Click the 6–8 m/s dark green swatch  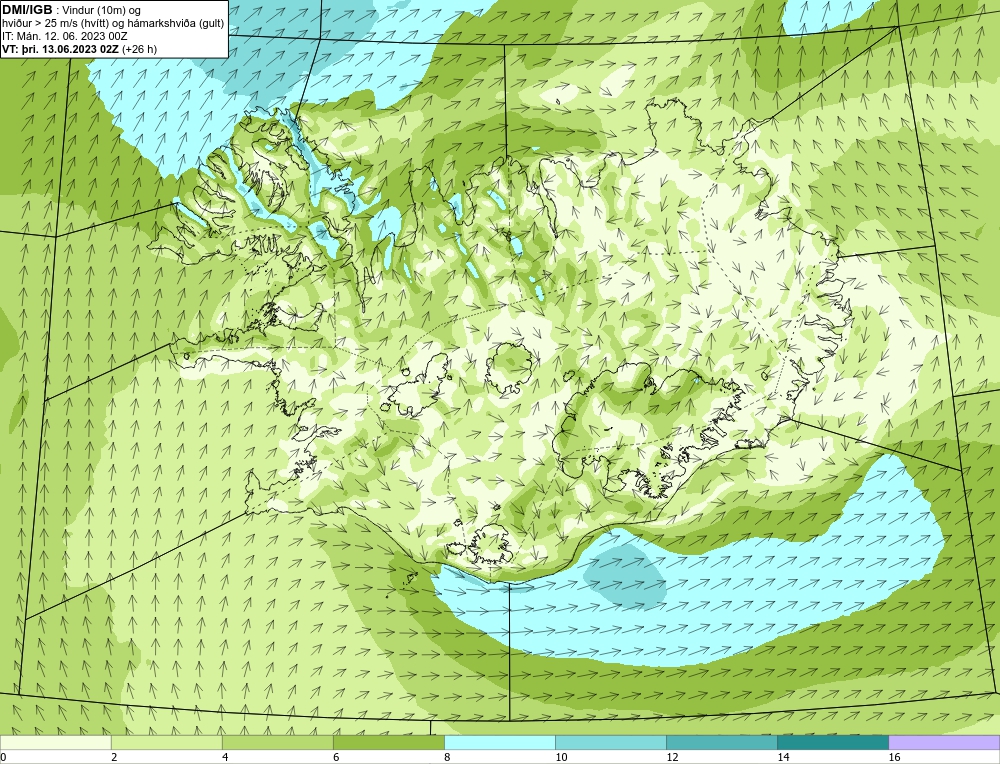[x=388, y=742]
